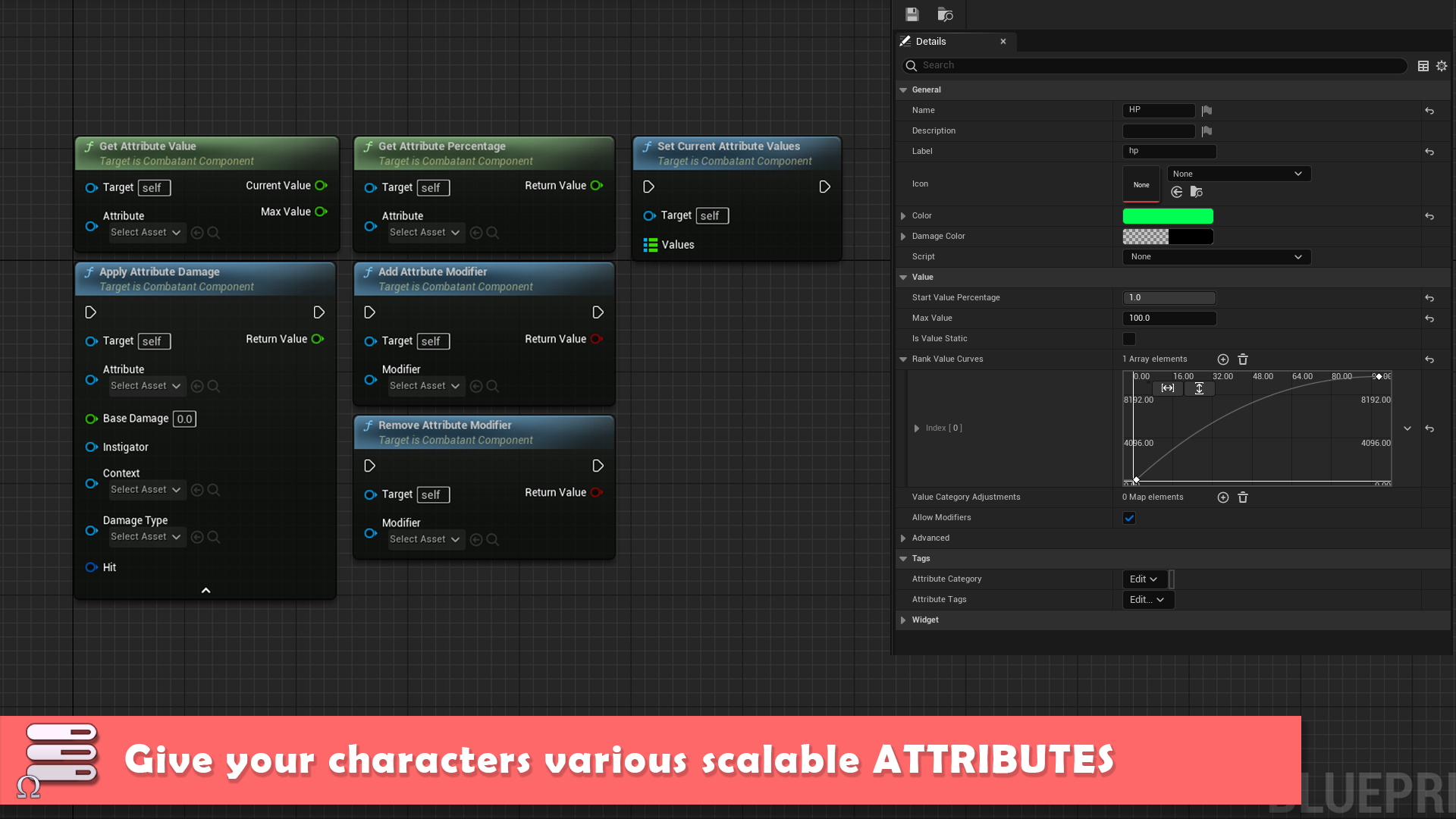The width and height of the screenshot is (1456, 819).
Task: Click Damage Type browse magnifier icon
Action: [x=214, y=537]
